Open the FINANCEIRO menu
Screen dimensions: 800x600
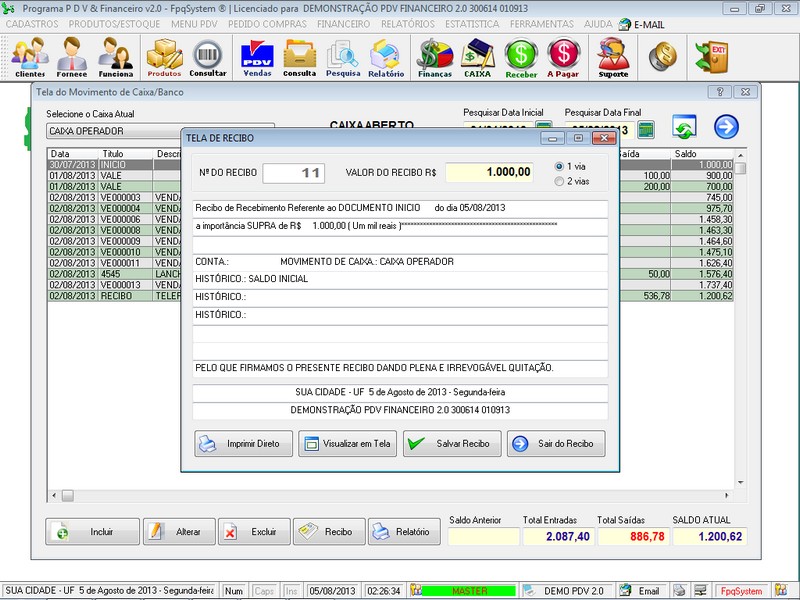click(x=343, y=23)
